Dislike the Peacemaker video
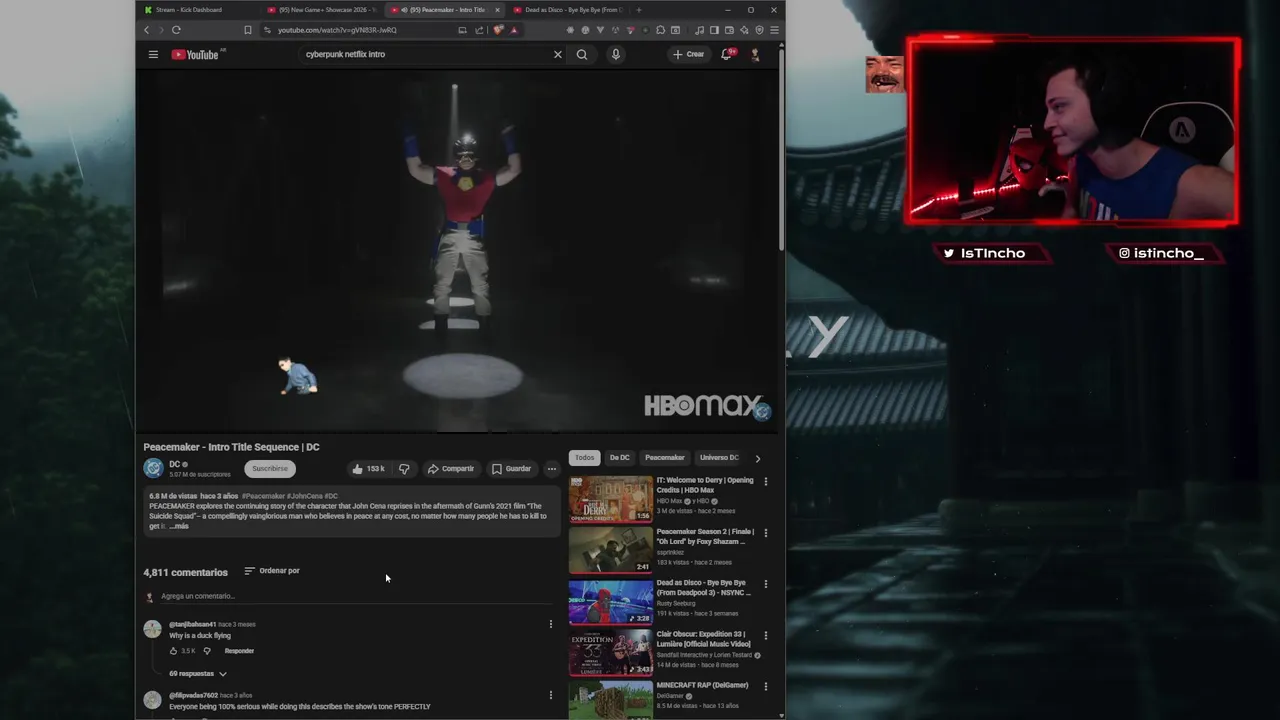1280x720 pixels. (x=404, y=468)
